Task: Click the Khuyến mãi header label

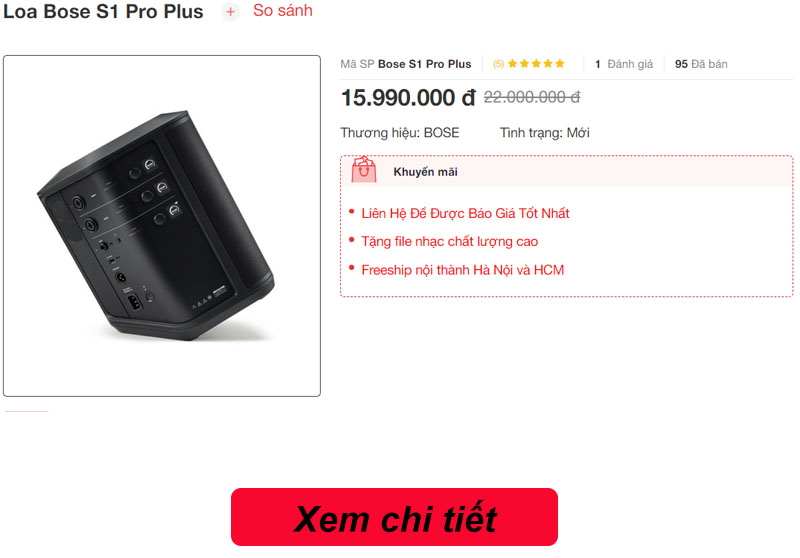Action: coord(426,172)
